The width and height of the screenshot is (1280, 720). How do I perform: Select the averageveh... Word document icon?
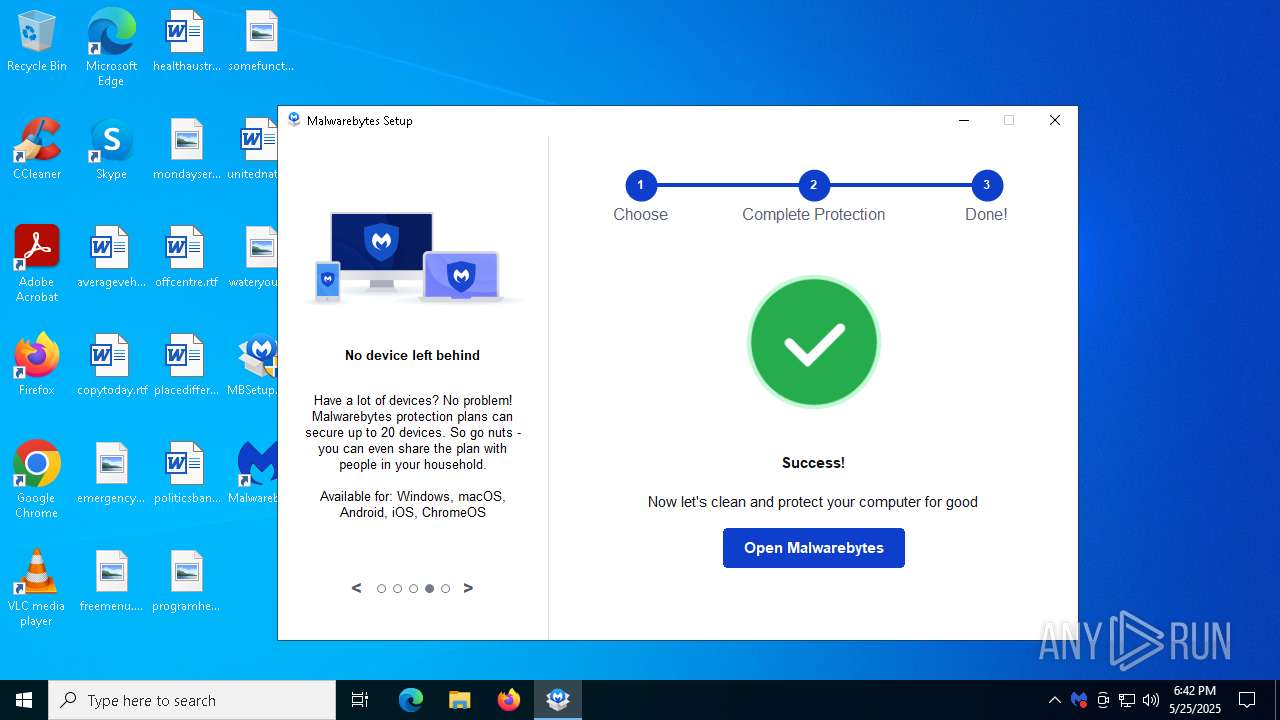pos(111,258)
